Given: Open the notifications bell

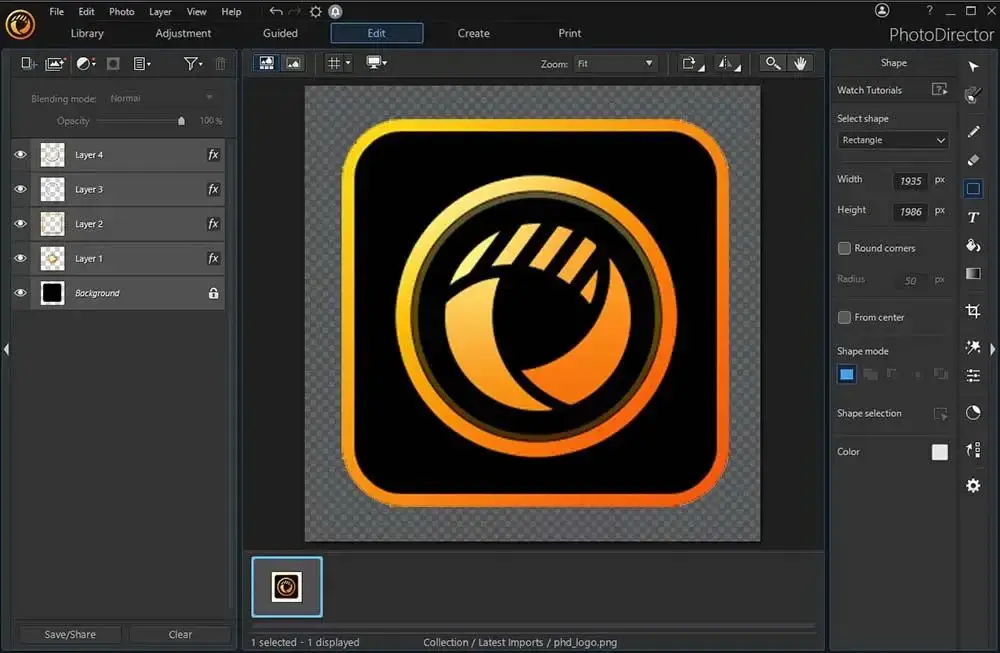Looking at the screenshot, I should tap(335, 11).
